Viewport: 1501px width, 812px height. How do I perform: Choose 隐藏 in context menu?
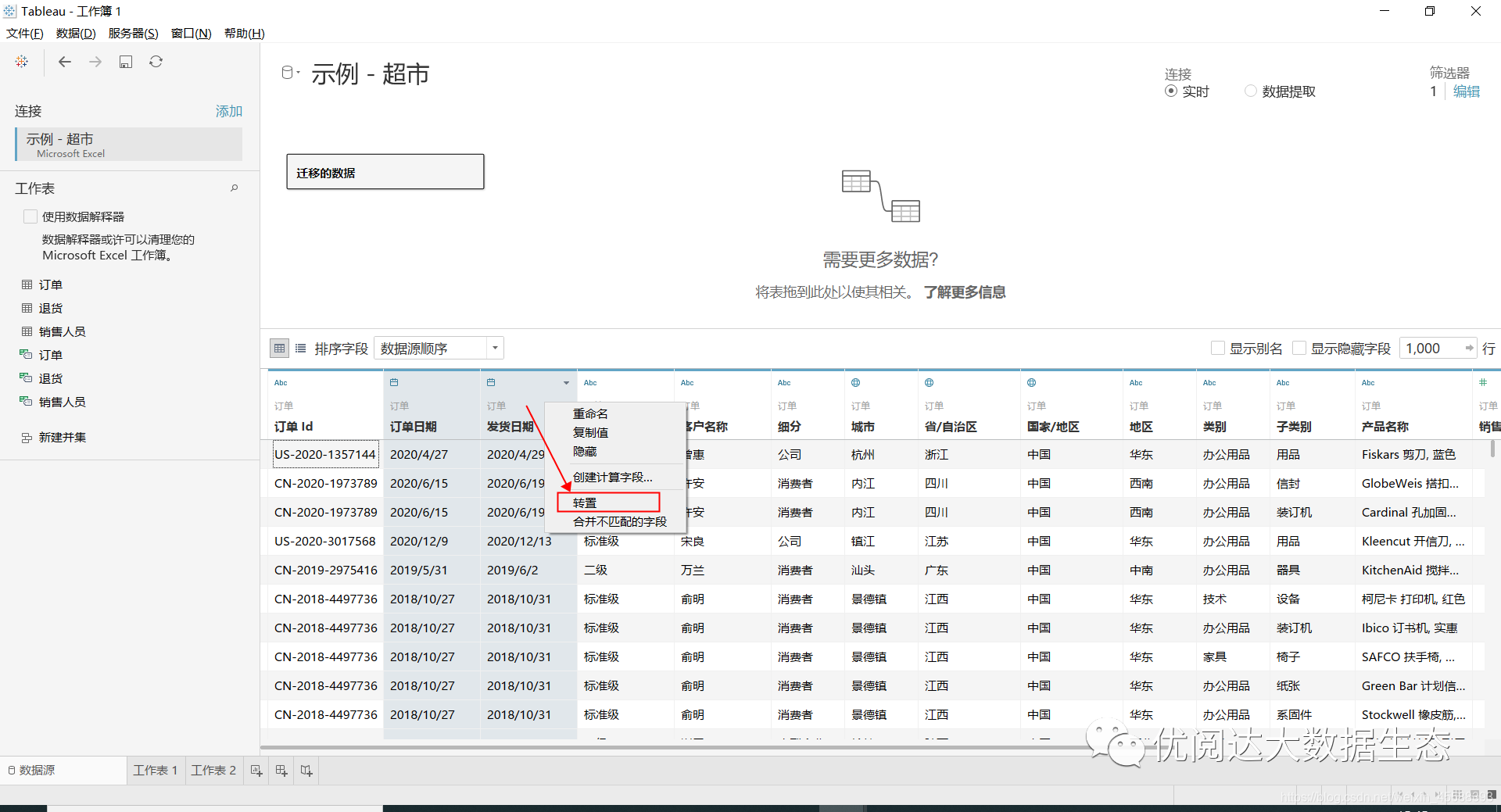[585, 452]
